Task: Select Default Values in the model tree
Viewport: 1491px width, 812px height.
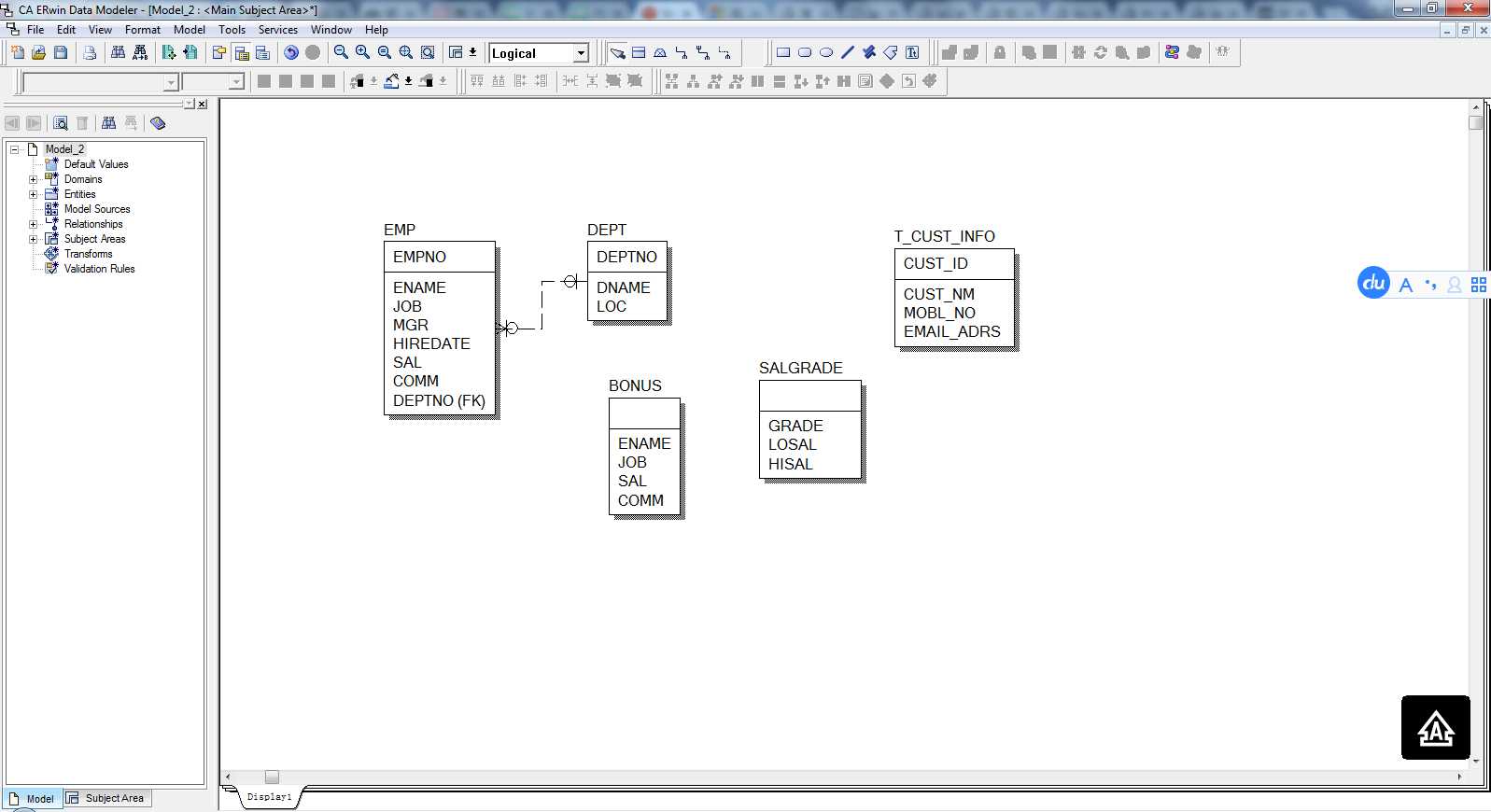Action: [96, 164]
